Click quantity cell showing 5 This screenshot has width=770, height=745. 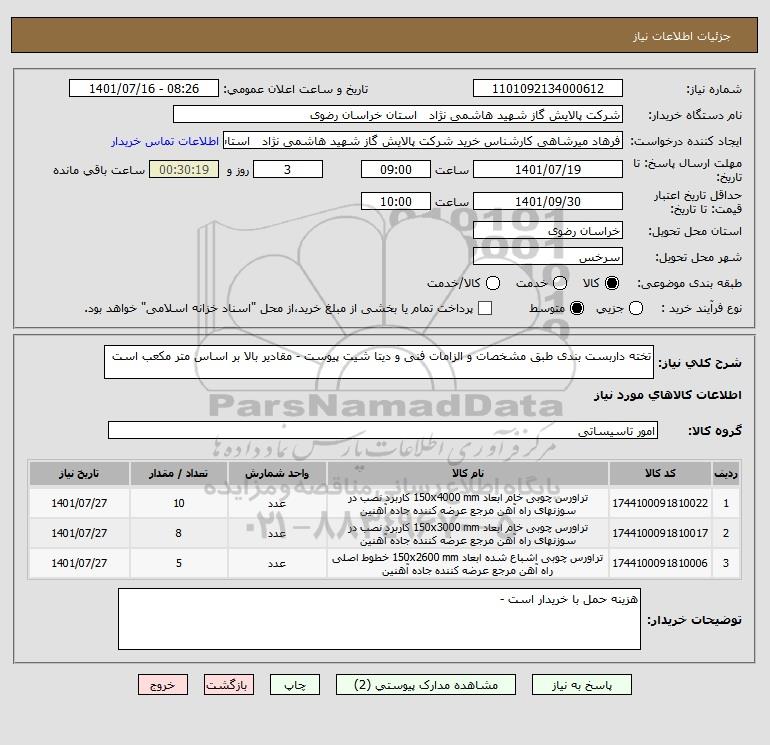tap(179, 563)
